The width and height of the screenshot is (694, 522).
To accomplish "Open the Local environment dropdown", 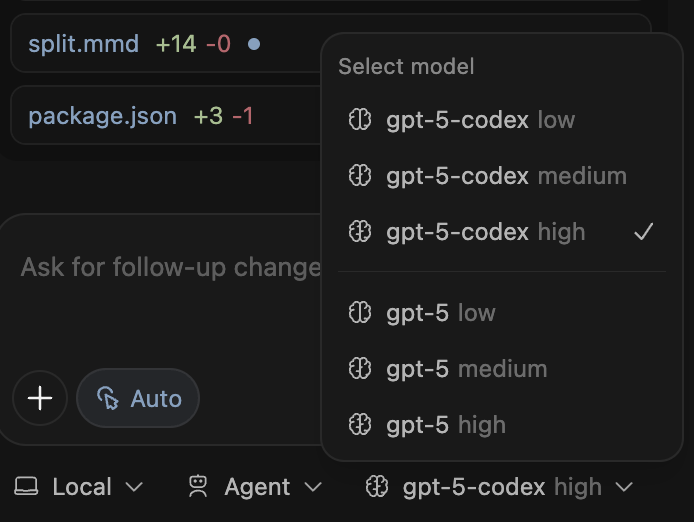I will (80, 487).
